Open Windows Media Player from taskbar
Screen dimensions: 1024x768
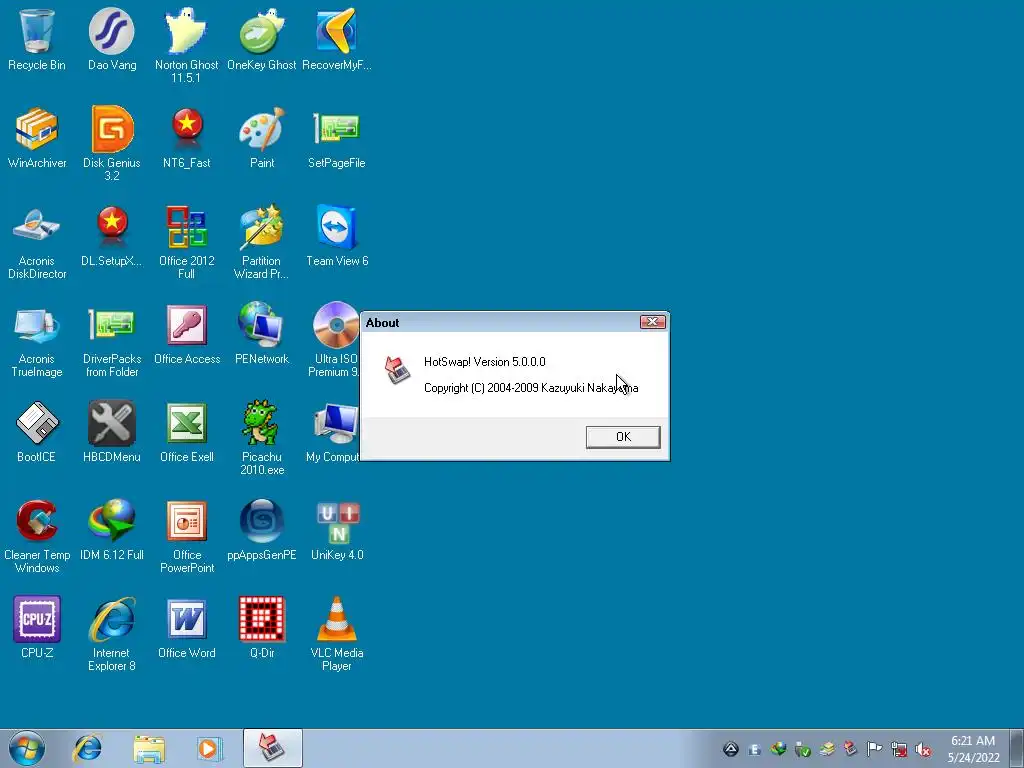coord(209,748)
